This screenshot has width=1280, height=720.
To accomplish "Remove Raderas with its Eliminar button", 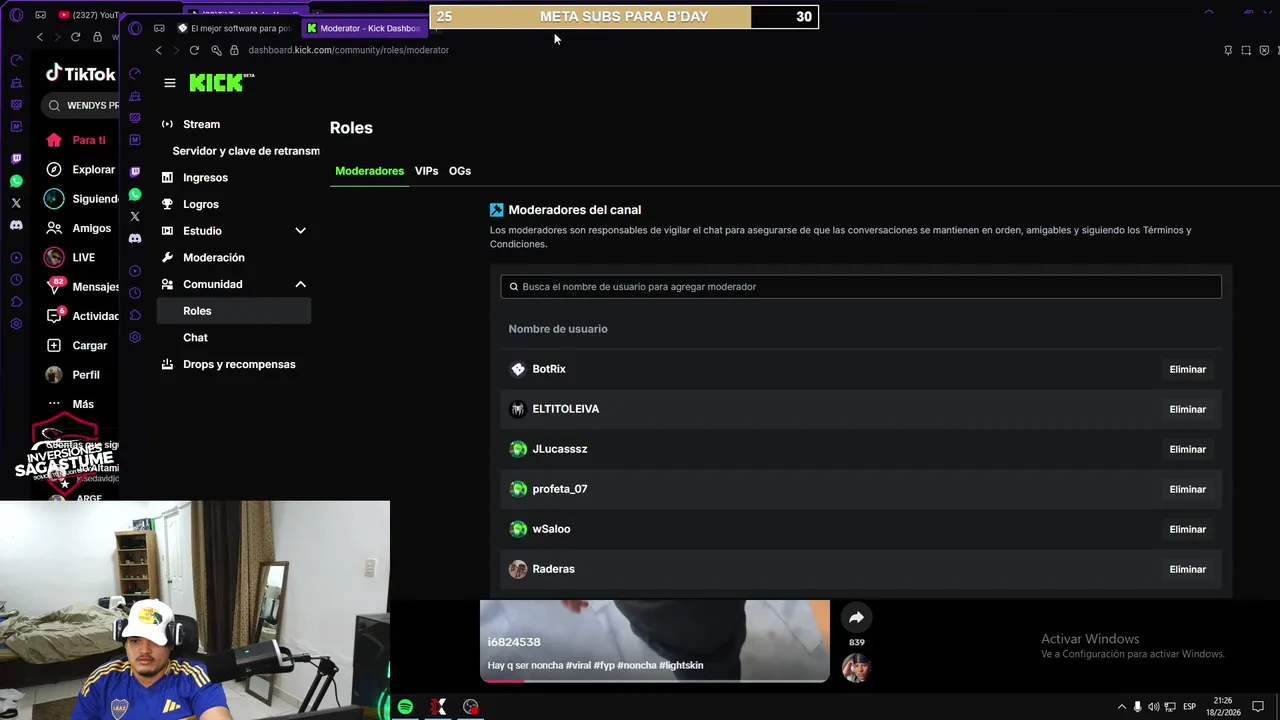I will pyautogui.click(x=1188, y=569).
